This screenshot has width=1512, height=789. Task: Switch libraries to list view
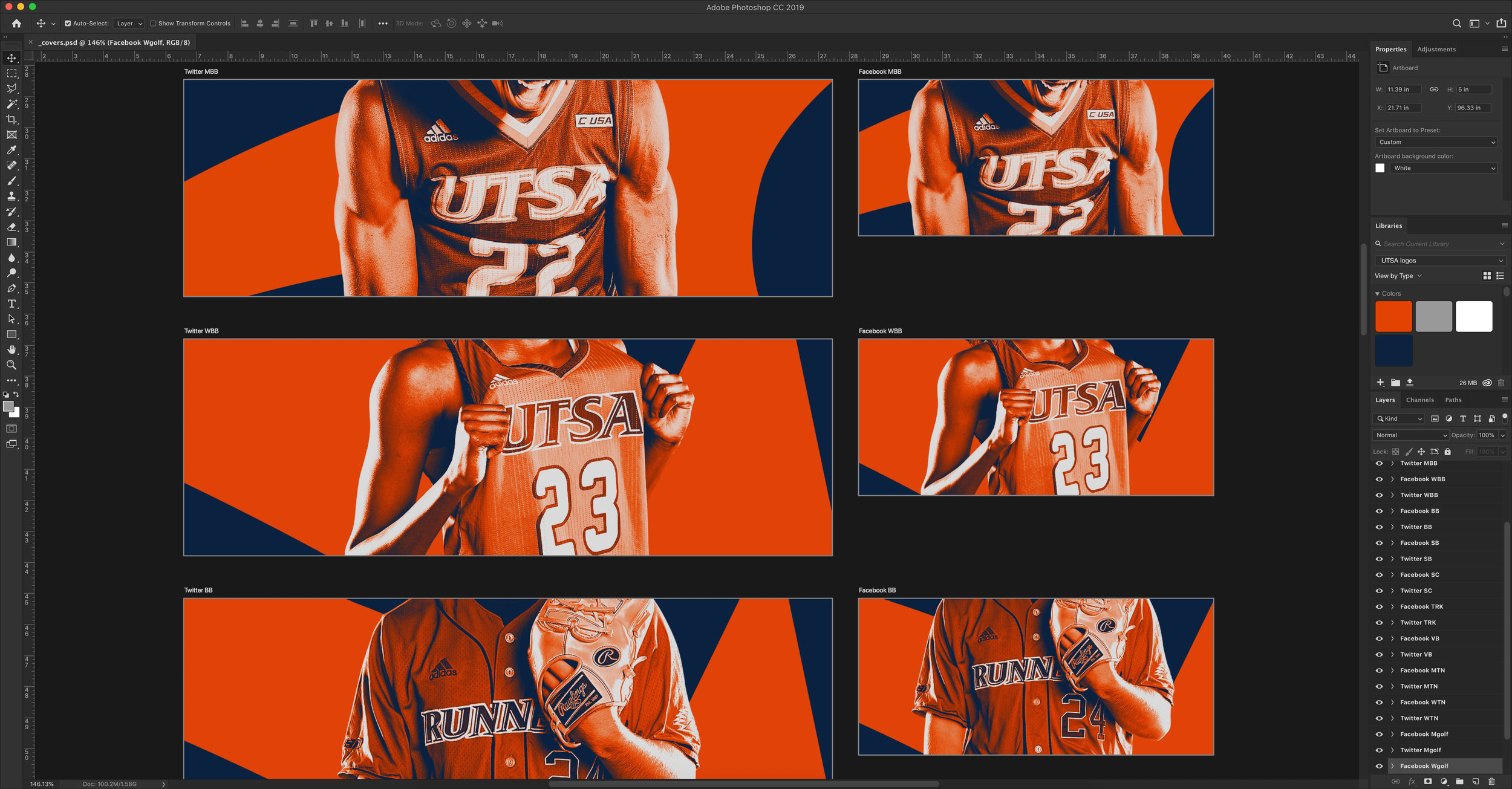[1500, 276]
